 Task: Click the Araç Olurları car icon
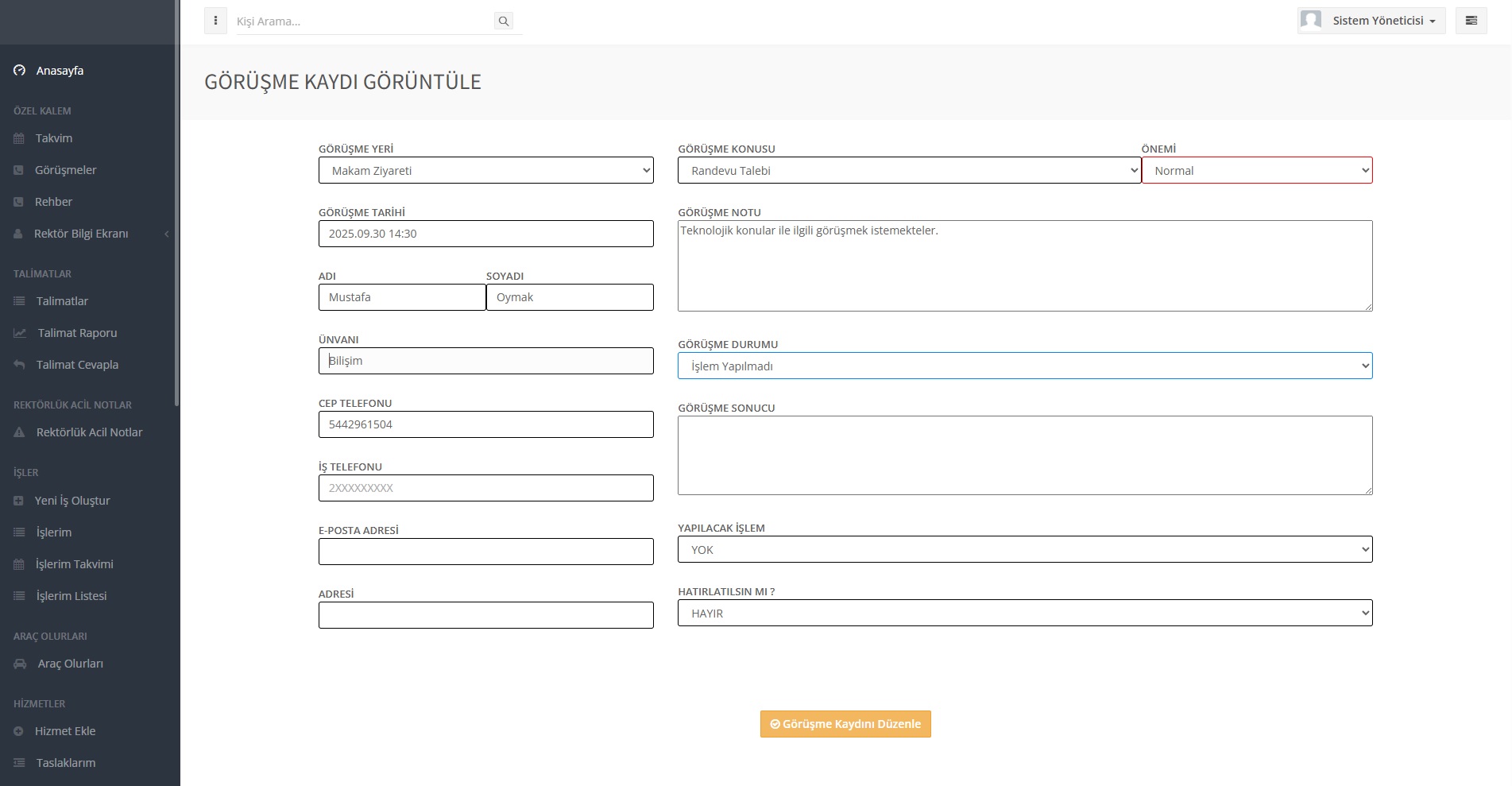[20, 664]
